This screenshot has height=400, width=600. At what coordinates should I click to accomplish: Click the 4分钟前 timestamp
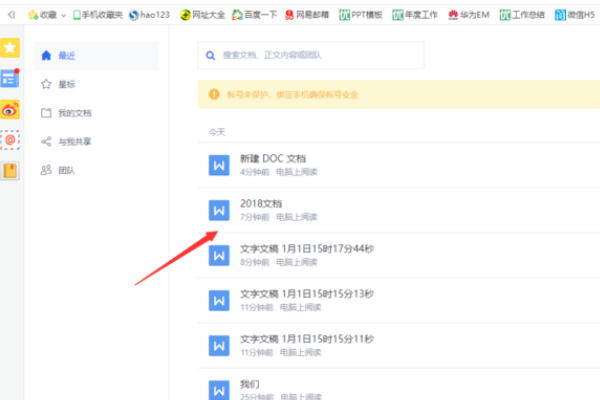click(255, 172)
